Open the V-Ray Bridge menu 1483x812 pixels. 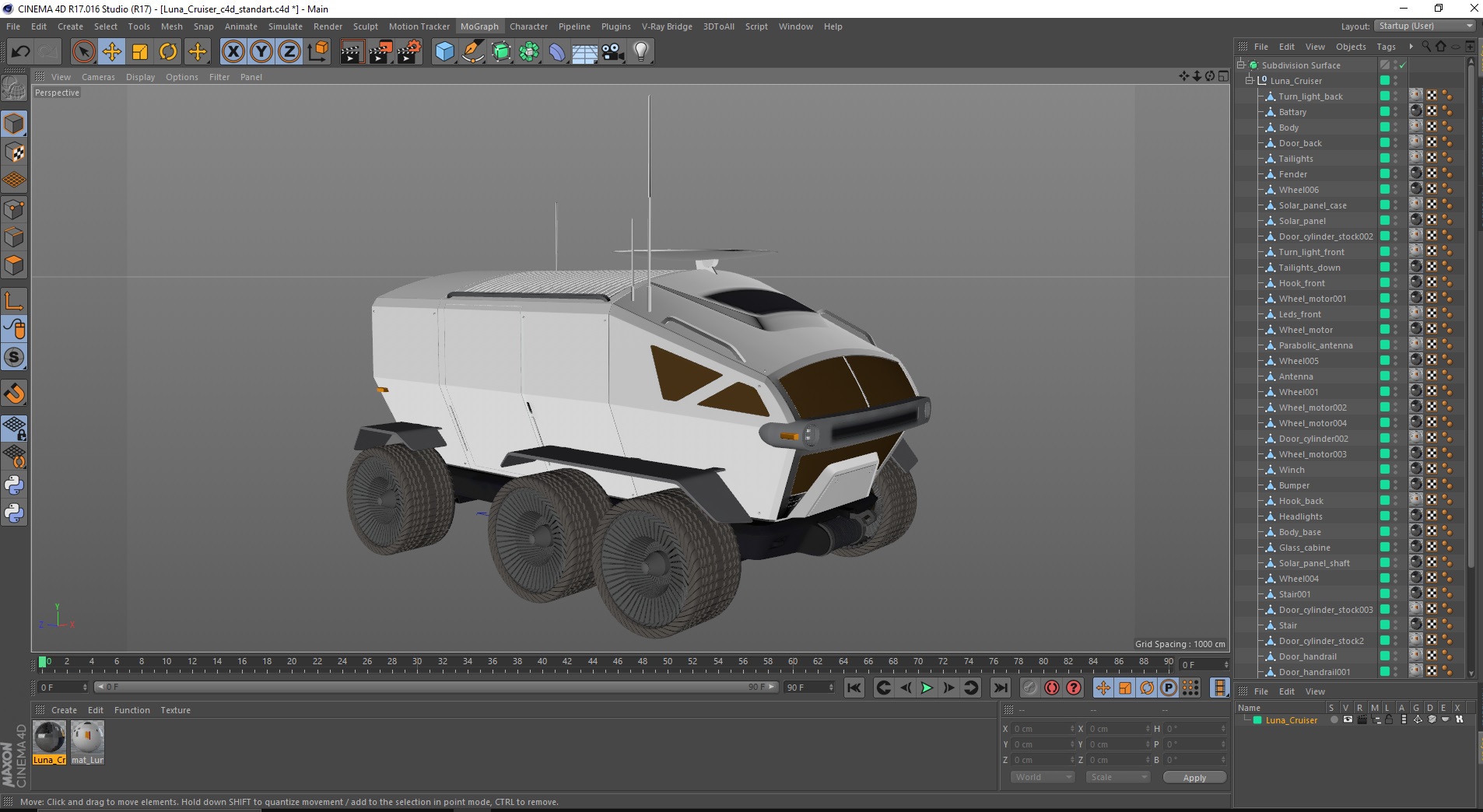pos(667,26)
